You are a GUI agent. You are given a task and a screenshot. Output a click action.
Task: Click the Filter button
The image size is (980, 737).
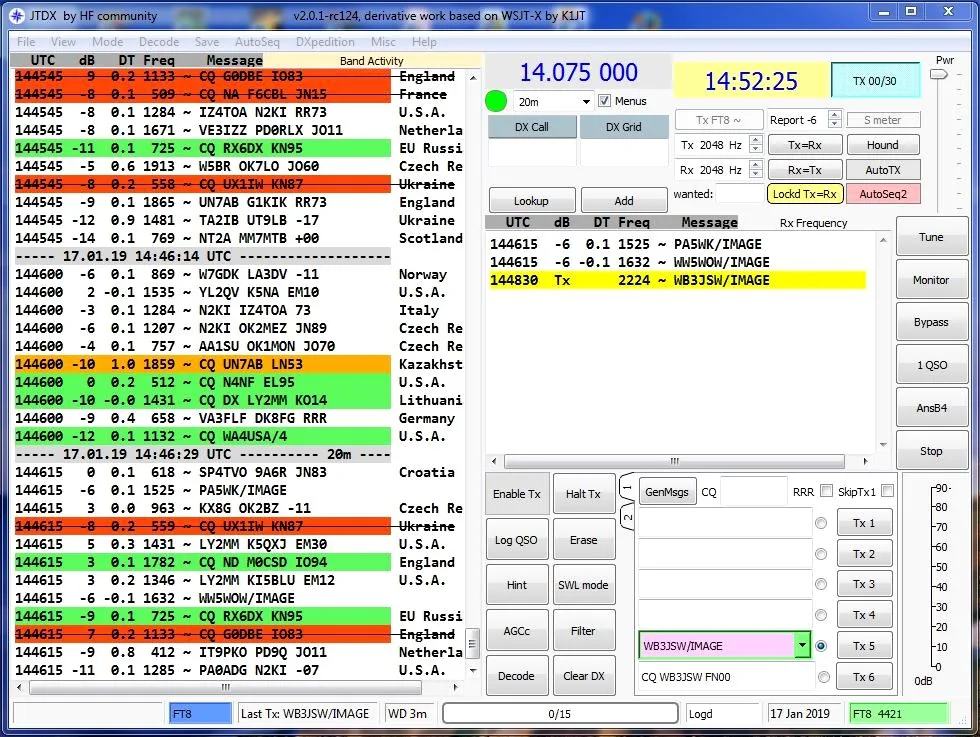click(x=583, y=631)
